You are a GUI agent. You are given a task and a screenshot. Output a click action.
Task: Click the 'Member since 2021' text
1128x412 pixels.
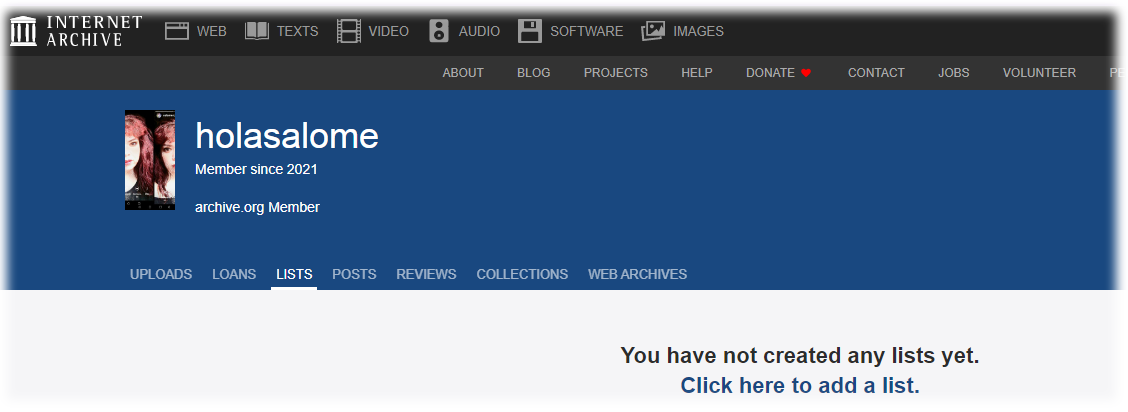coord(256,170)
